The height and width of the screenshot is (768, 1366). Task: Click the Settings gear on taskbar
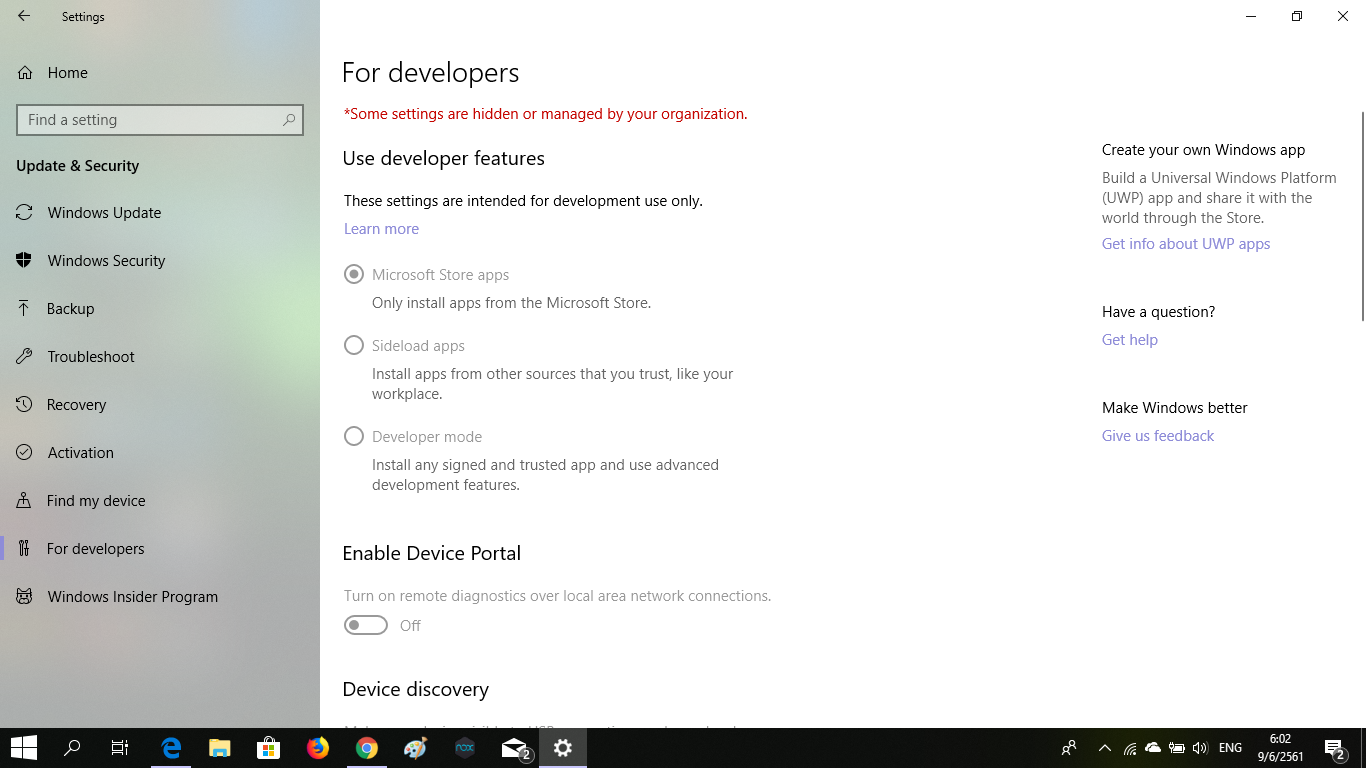563,748
